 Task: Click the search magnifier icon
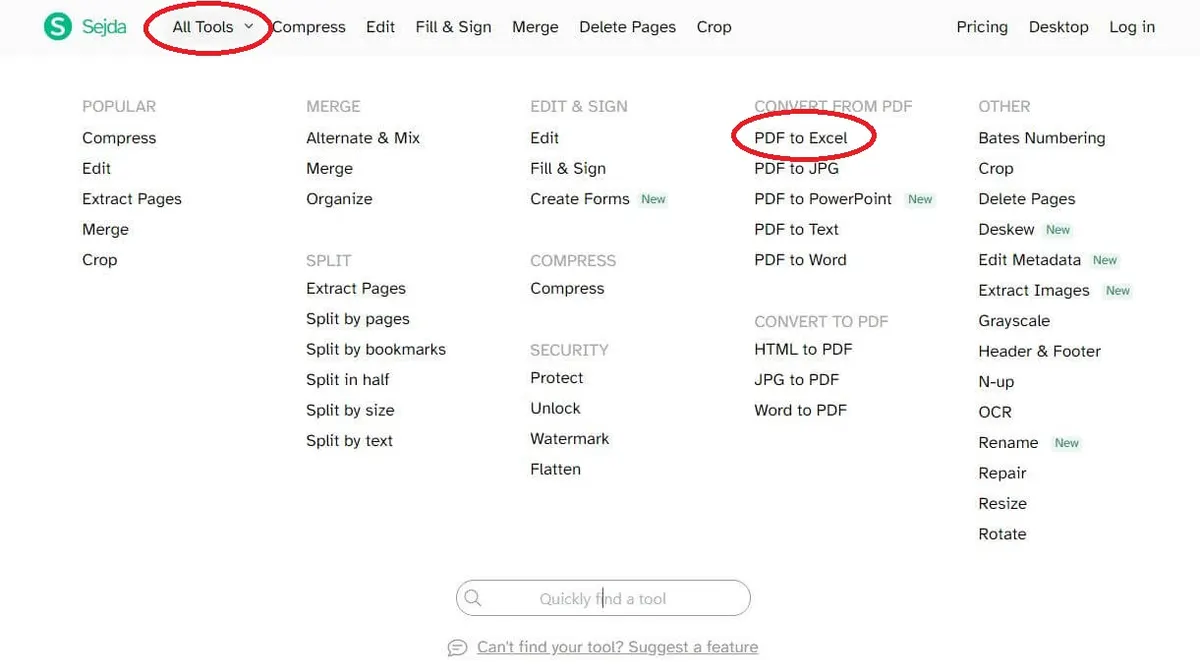pos(473,598)
